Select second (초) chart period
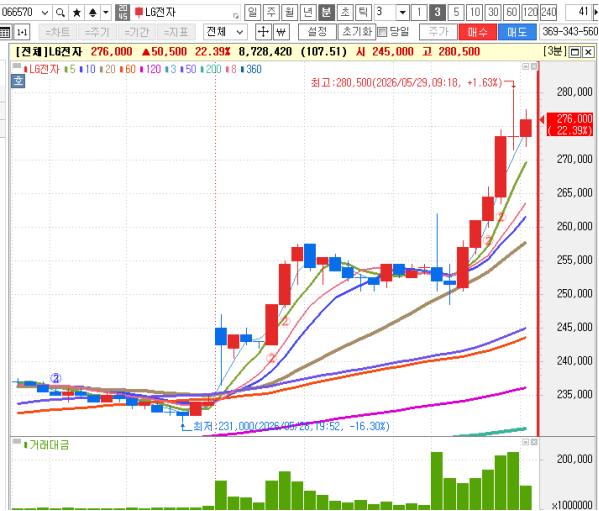The width and height of the screenshot is (599, 511). [345, 12]
